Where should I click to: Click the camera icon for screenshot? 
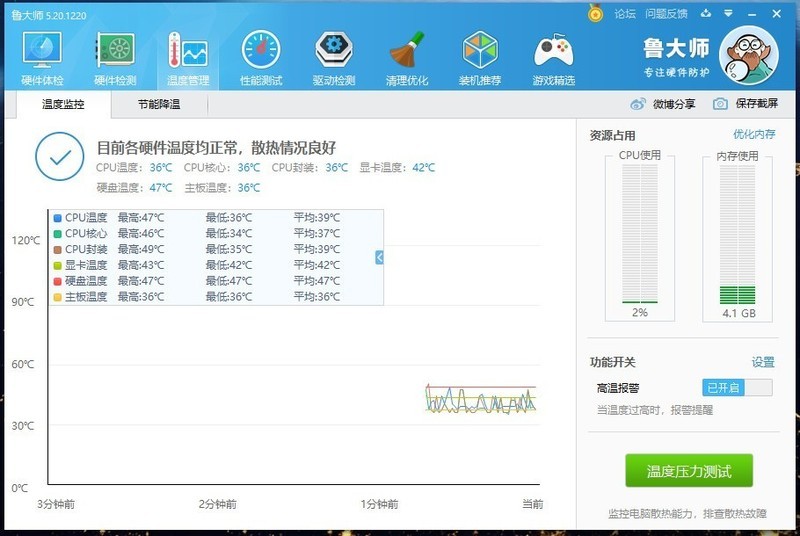click(720, 104)
